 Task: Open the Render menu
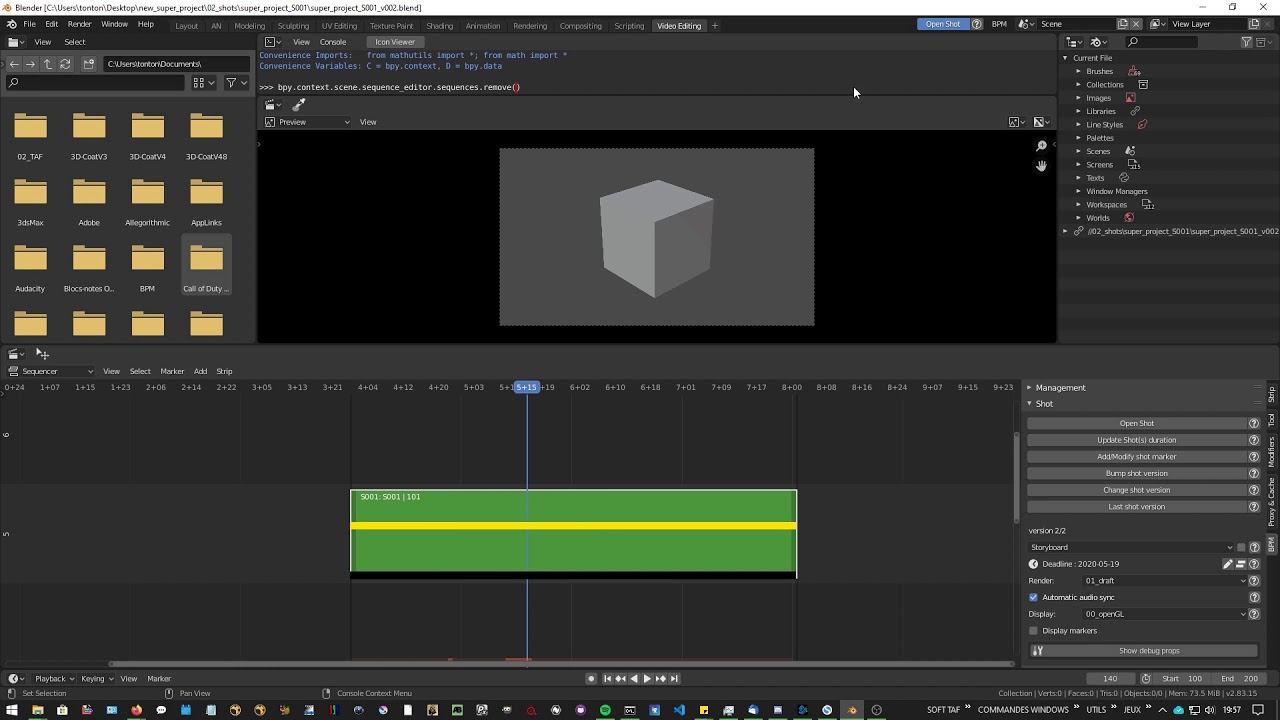tap(79, 24)
